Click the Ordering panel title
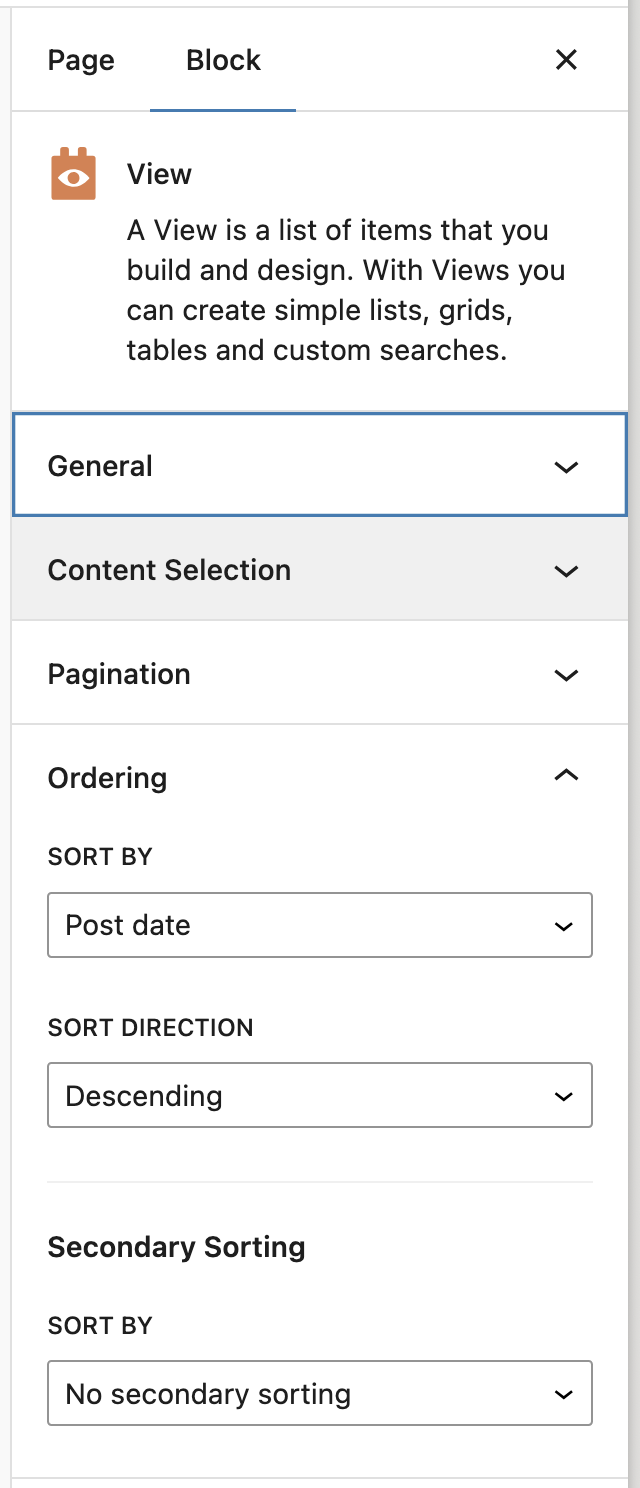 107,778
